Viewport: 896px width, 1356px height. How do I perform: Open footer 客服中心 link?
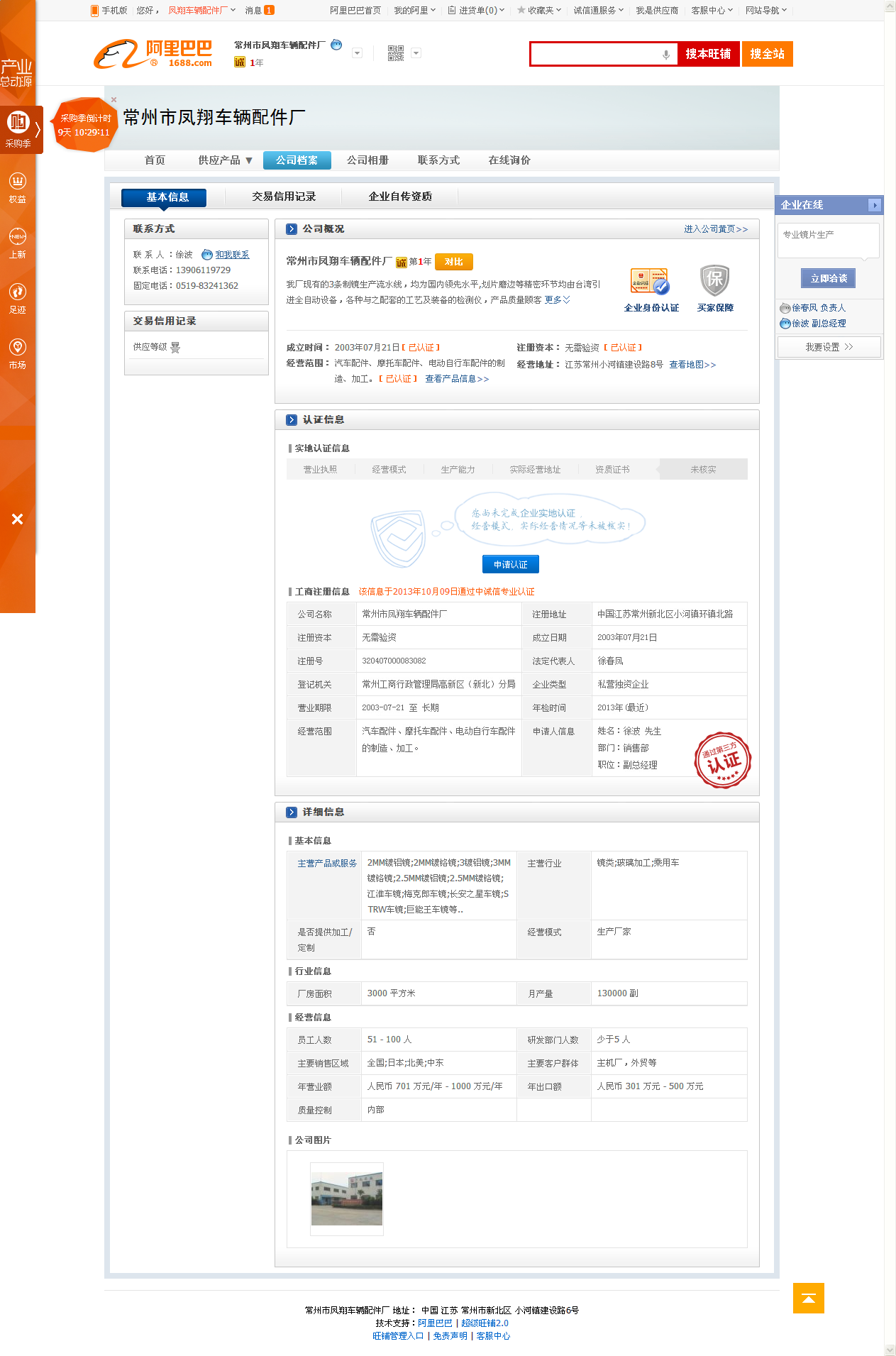(493, 1335)
